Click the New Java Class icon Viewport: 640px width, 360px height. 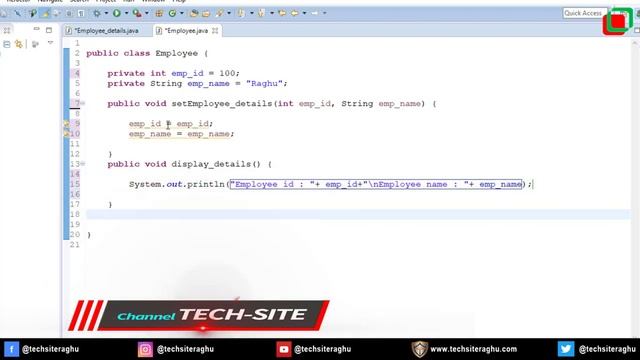coord(173,13)
